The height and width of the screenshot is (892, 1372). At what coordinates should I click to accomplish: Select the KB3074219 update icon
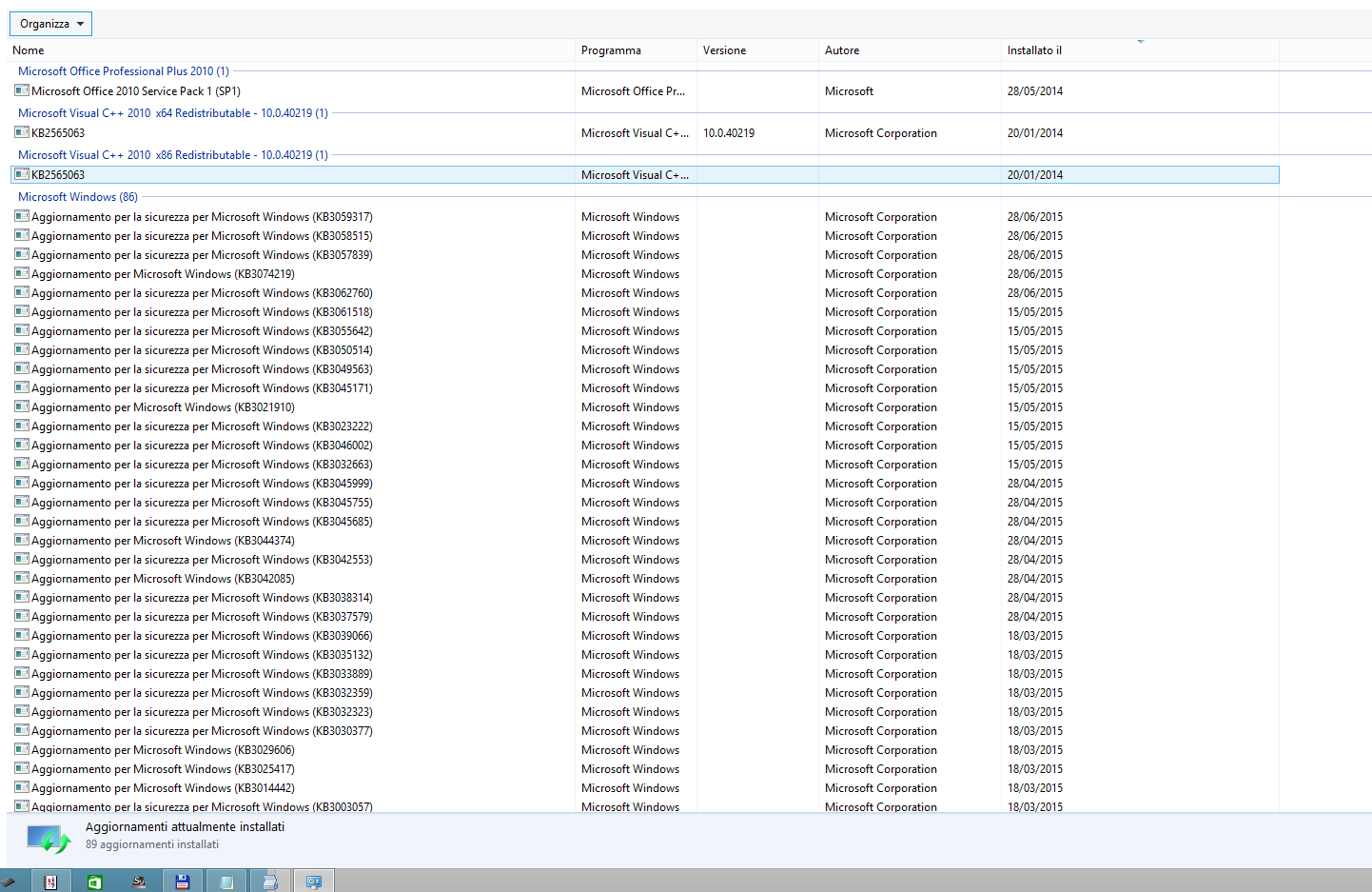pos(22,273)
